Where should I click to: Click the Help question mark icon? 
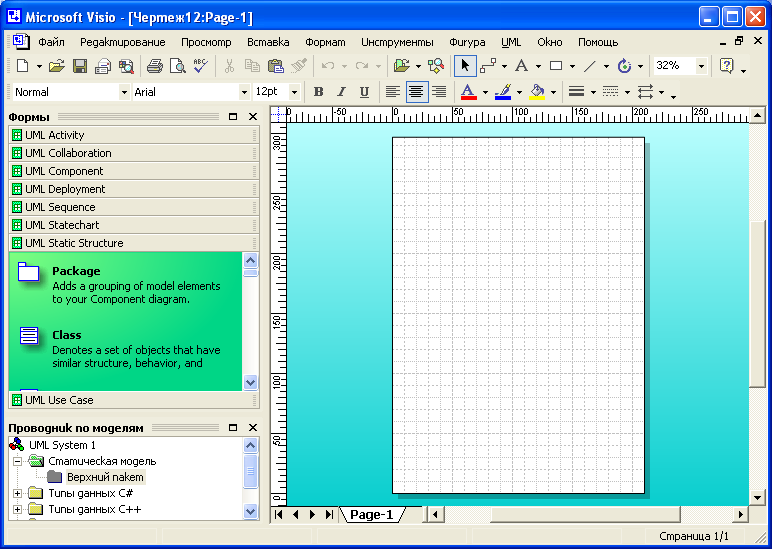click(727, 66)
